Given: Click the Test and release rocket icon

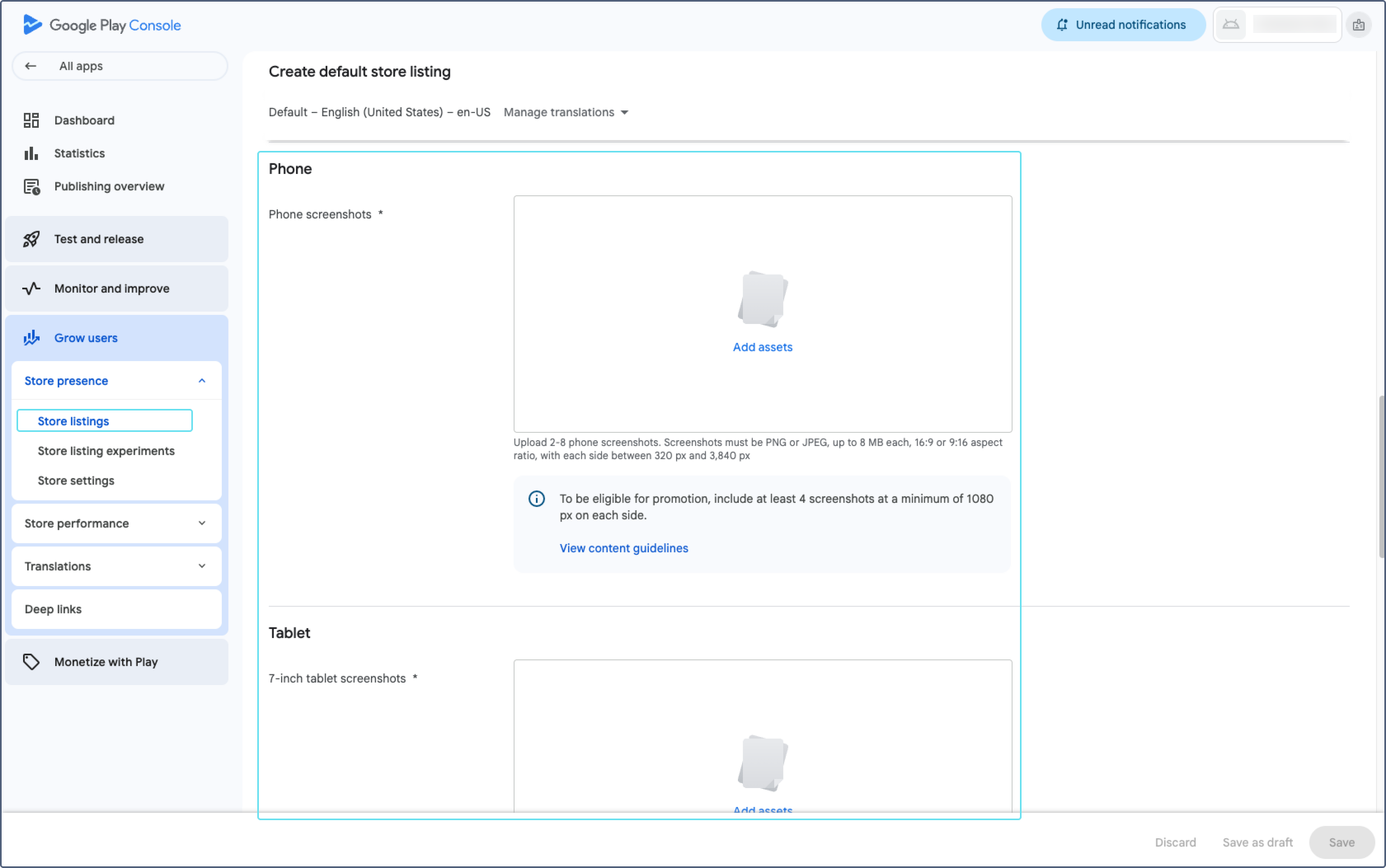Looking at the screenshot, I should pyautogui.click(x=31, y=239).
